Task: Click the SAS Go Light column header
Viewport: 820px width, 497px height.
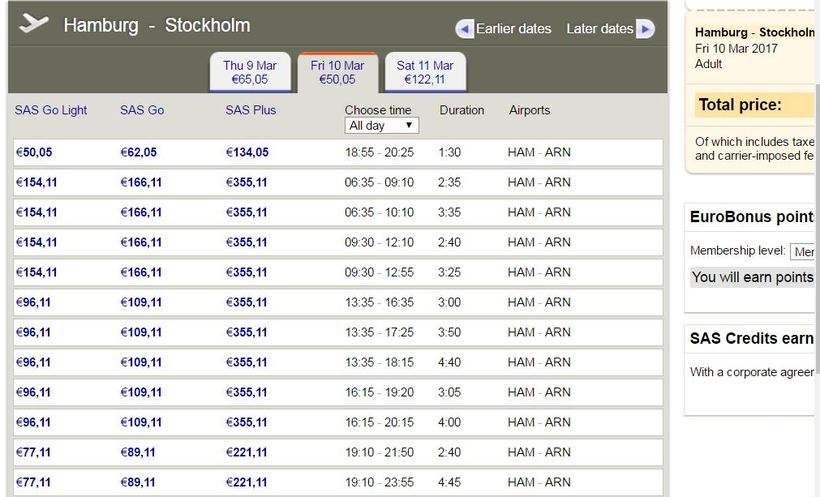Action: pyautogui.click(x=51, y=110)
